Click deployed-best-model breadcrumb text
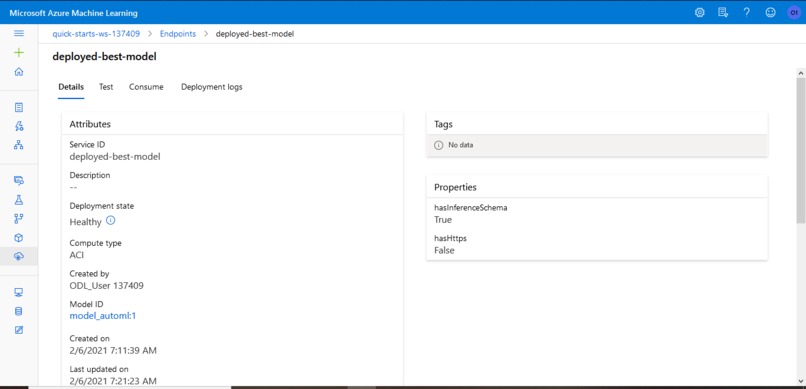 (x=255, y=34)
